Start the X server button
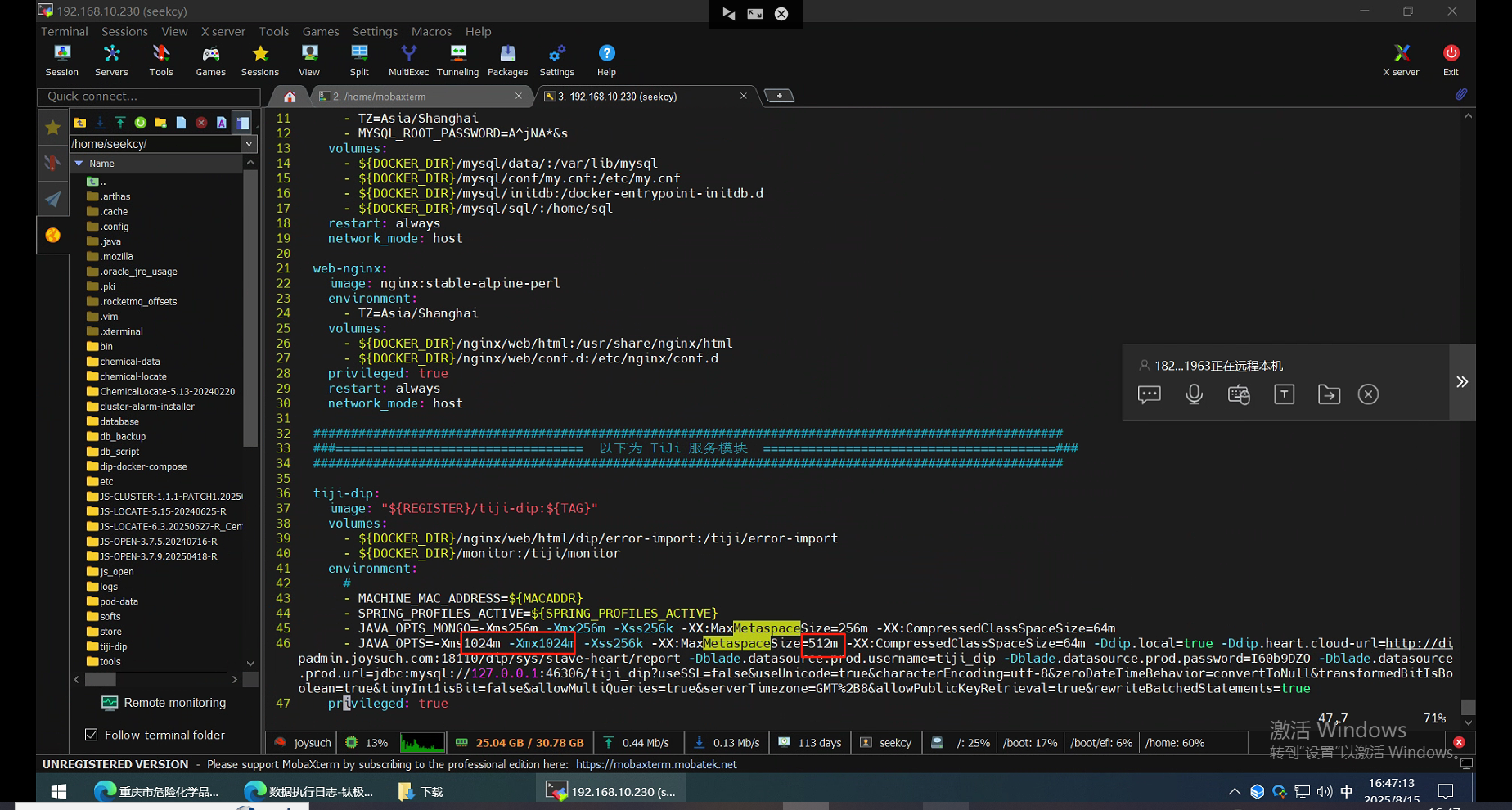 coord(1401,61)
